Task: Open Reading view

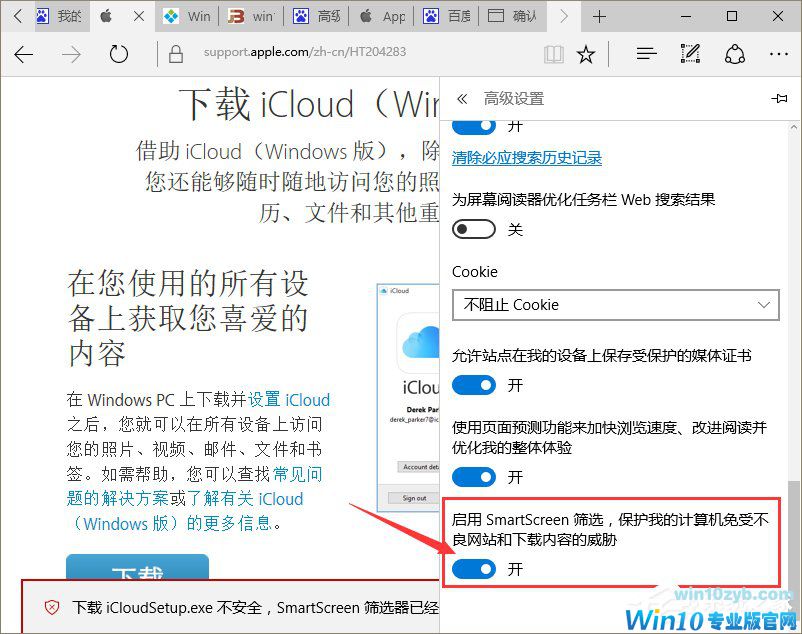Action: click(553, 56)
